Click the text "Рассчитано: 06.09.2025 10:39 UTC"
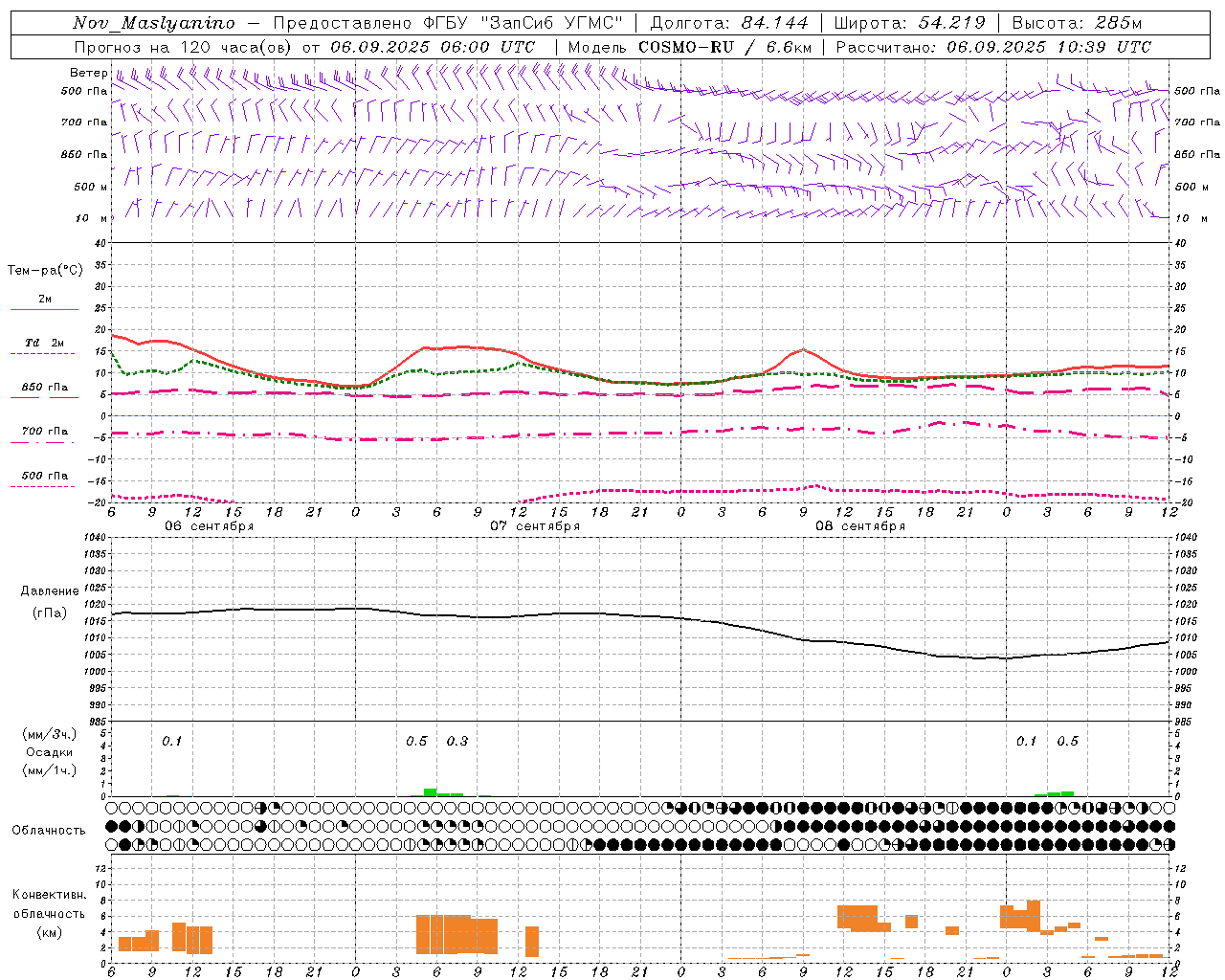The height and width of the screenshot is (980, 1225). 993,47
